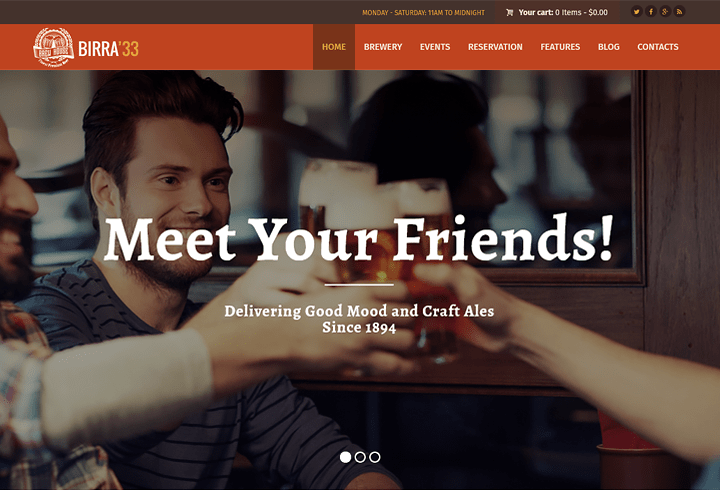
Task: View cart showing 0 items - $0.00
Action: pyautogui.click(x=563, y=12)
